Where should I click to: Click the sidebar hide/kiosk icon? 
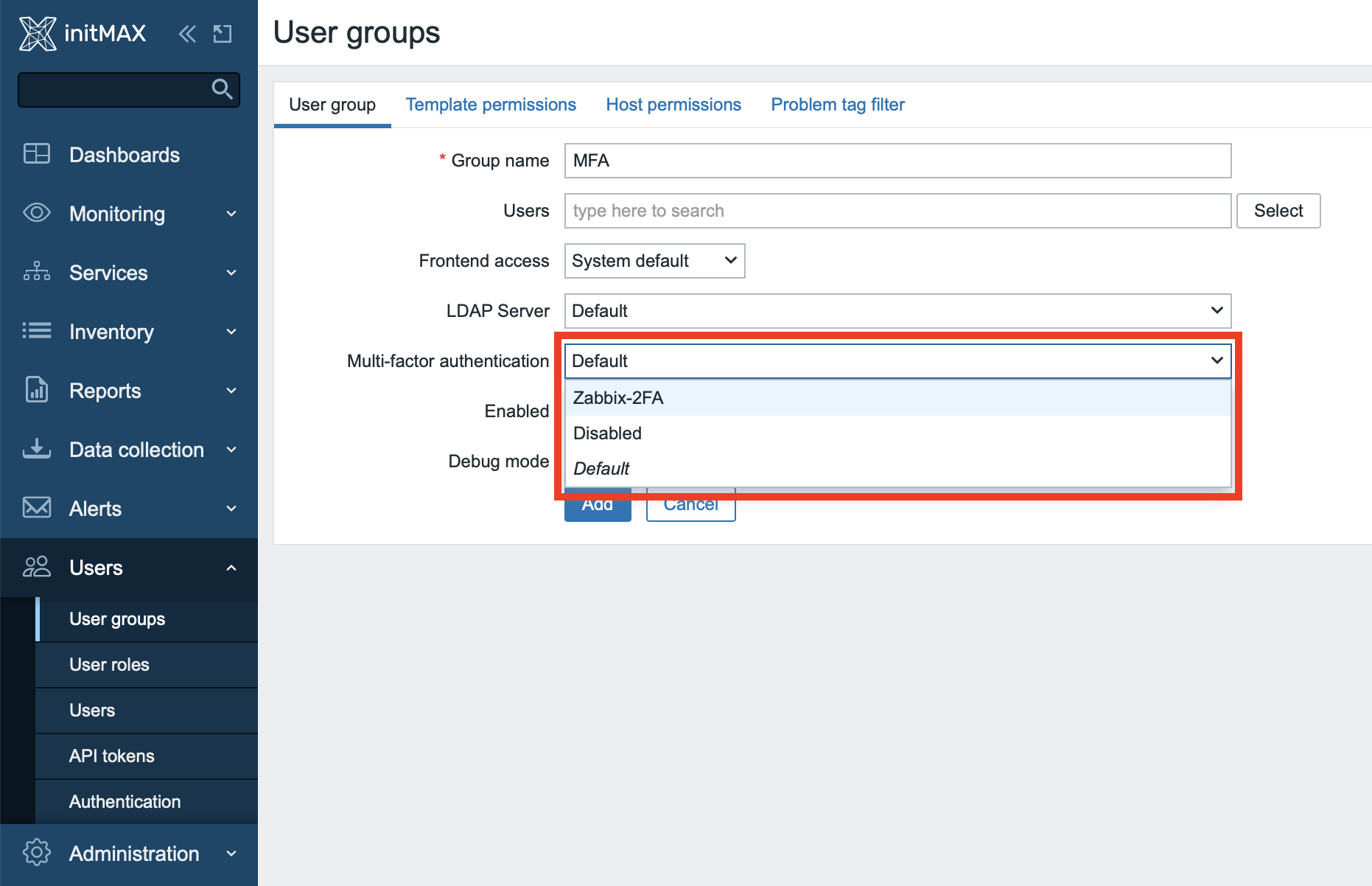223,34
